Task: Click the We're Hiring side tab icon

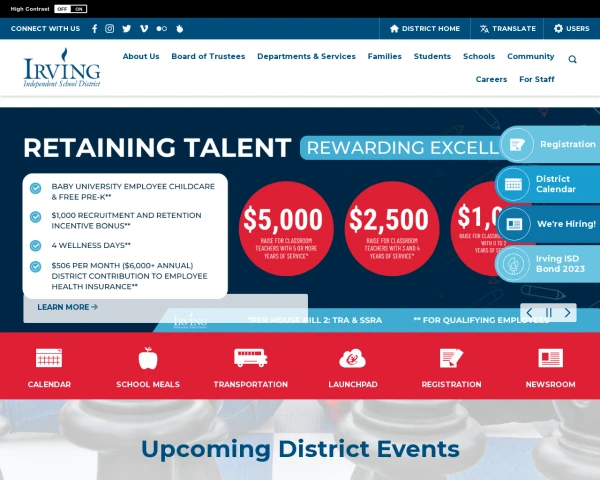Action: (x=514, y=224)
